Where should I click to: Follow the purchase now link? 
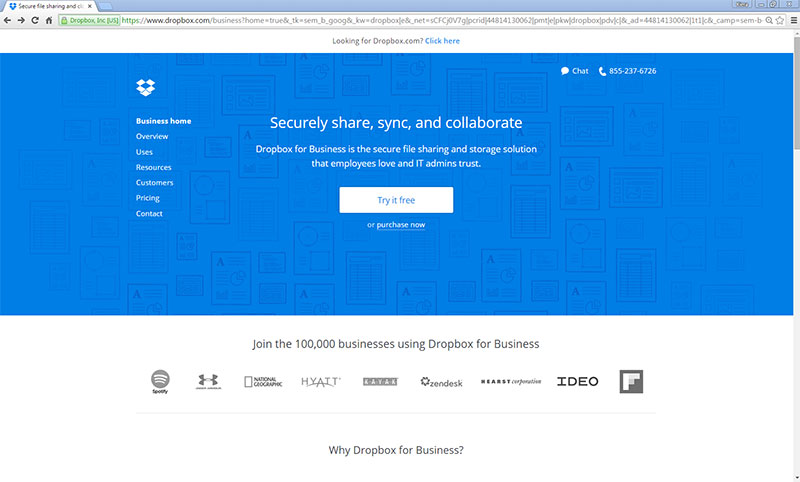coord(400,225)
